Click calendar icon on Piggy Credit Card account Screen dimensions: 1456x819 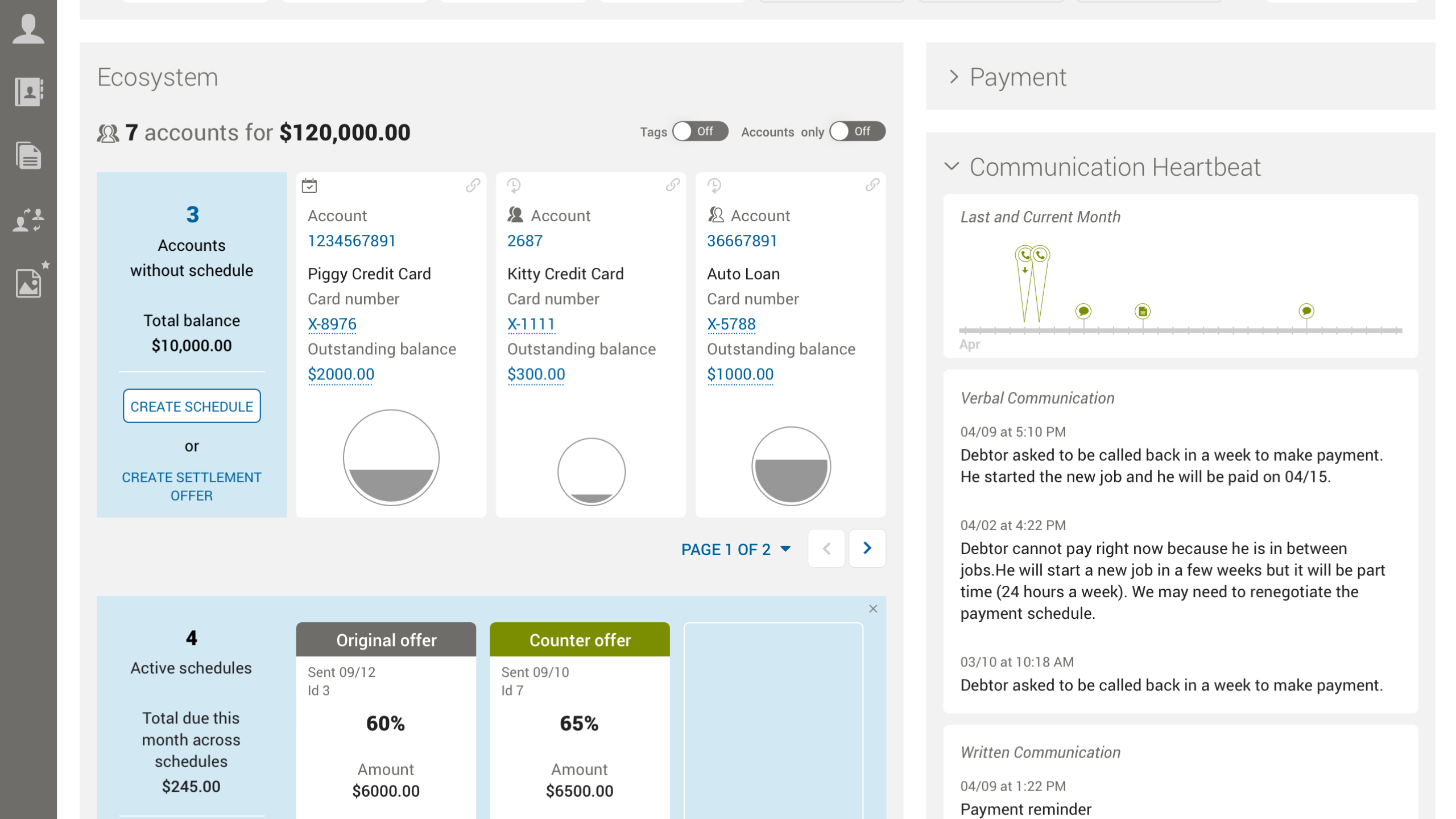(x=309, y=185)
